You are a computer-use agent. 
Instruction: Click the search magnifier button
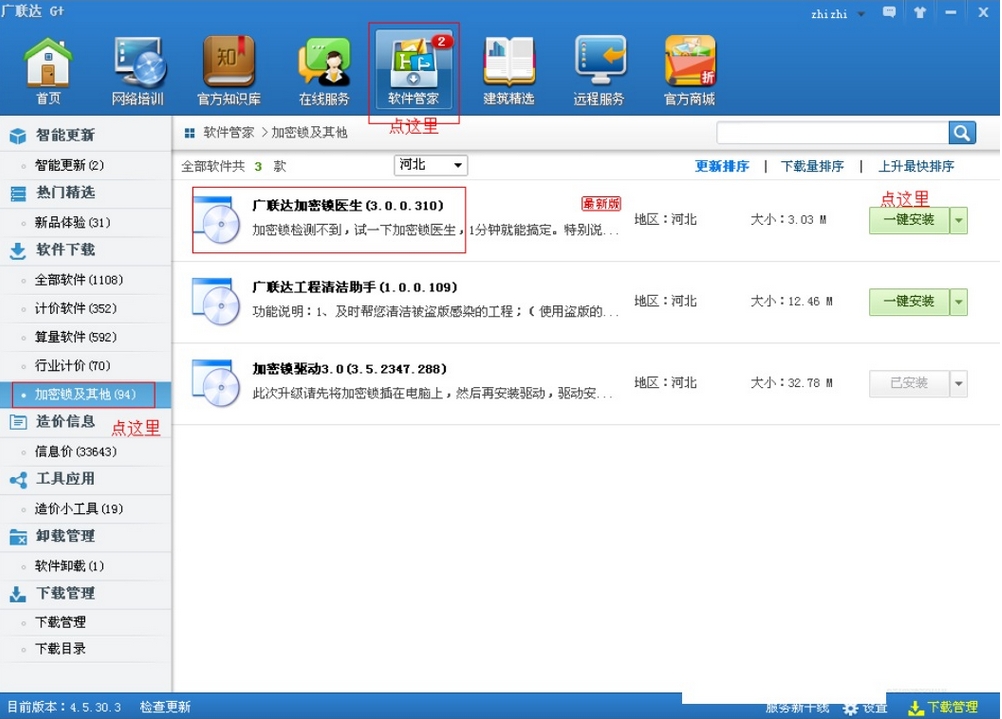tap(962, 133)
